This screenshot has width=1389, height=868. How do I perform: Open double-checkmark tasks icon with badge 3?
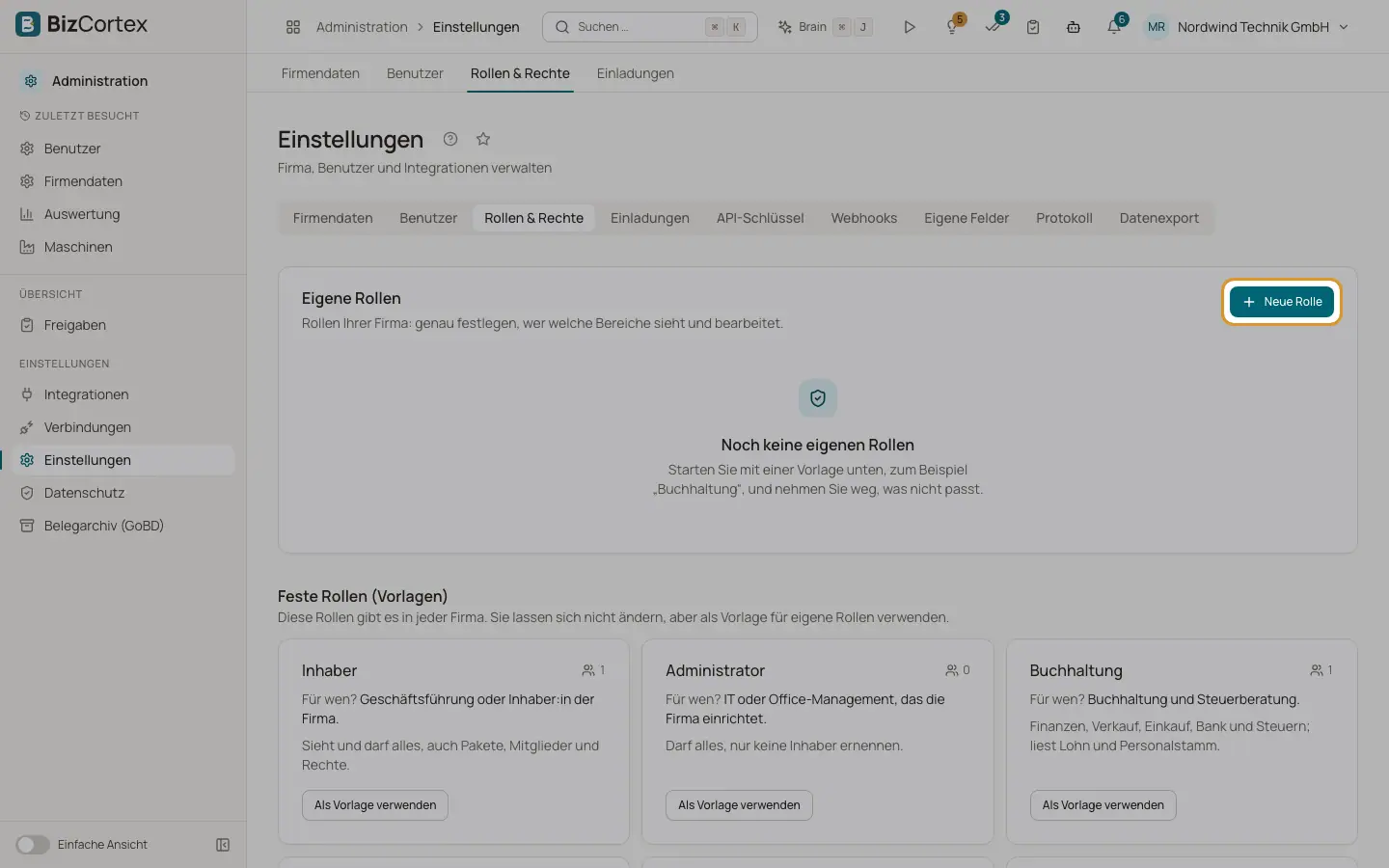(x=994, y=26)
